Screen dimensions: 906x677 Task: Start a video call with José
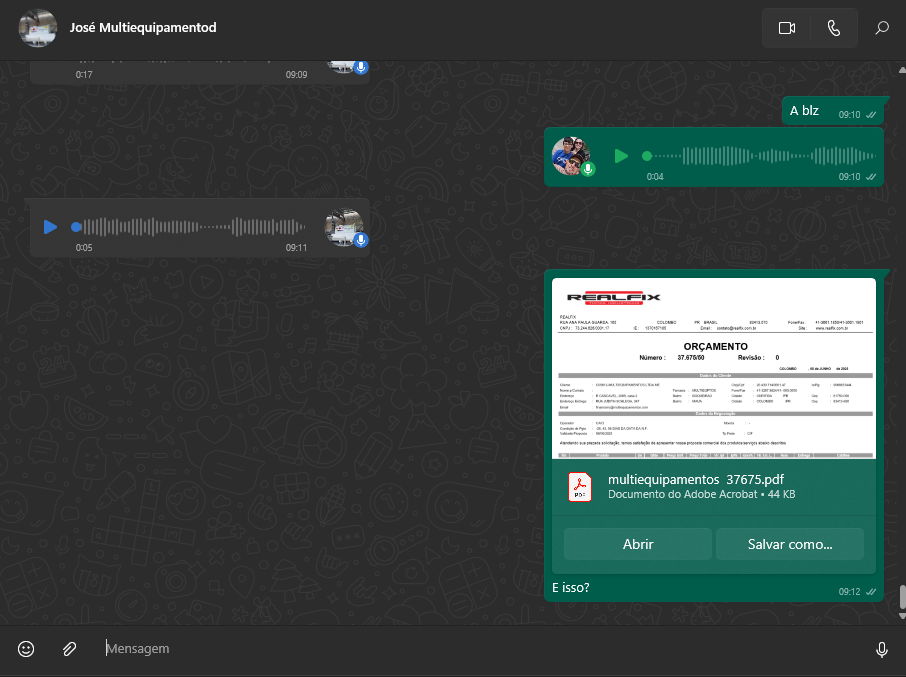pyautogui.click(x=786, y=28)
